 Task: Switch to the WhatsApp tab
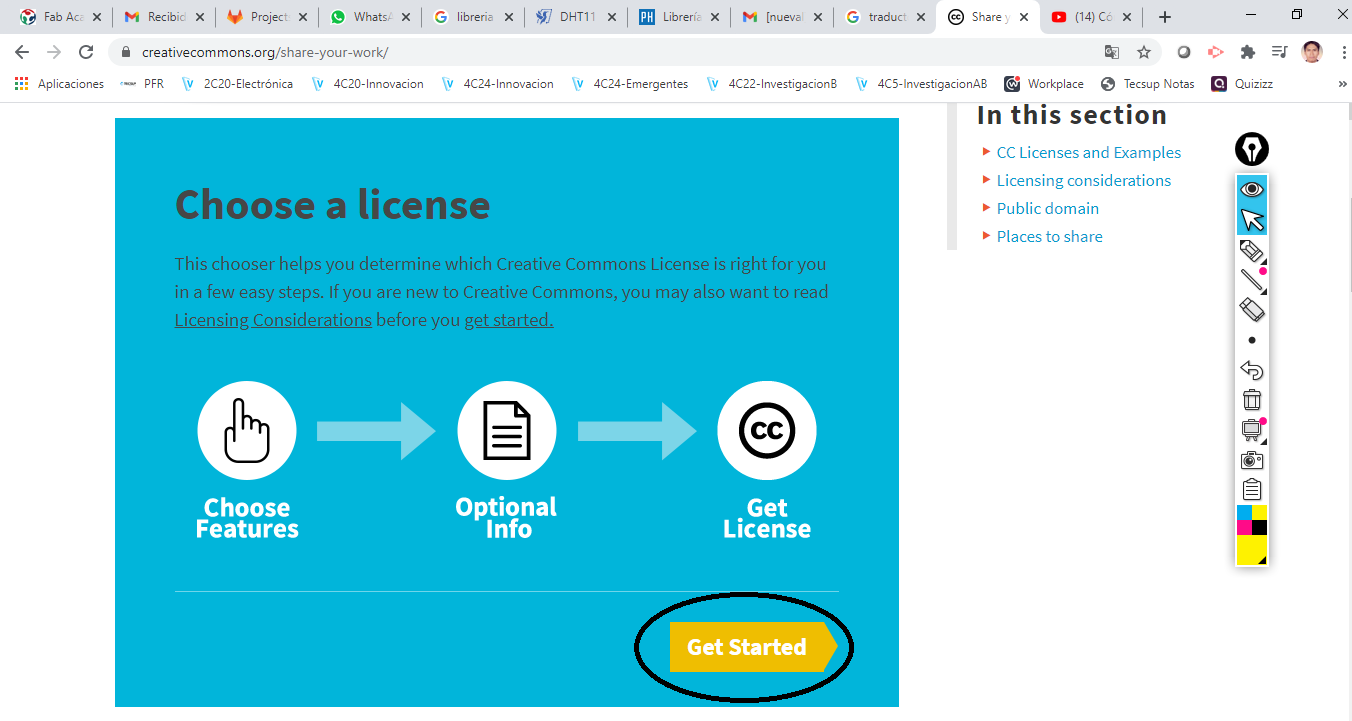click(369, 17)
